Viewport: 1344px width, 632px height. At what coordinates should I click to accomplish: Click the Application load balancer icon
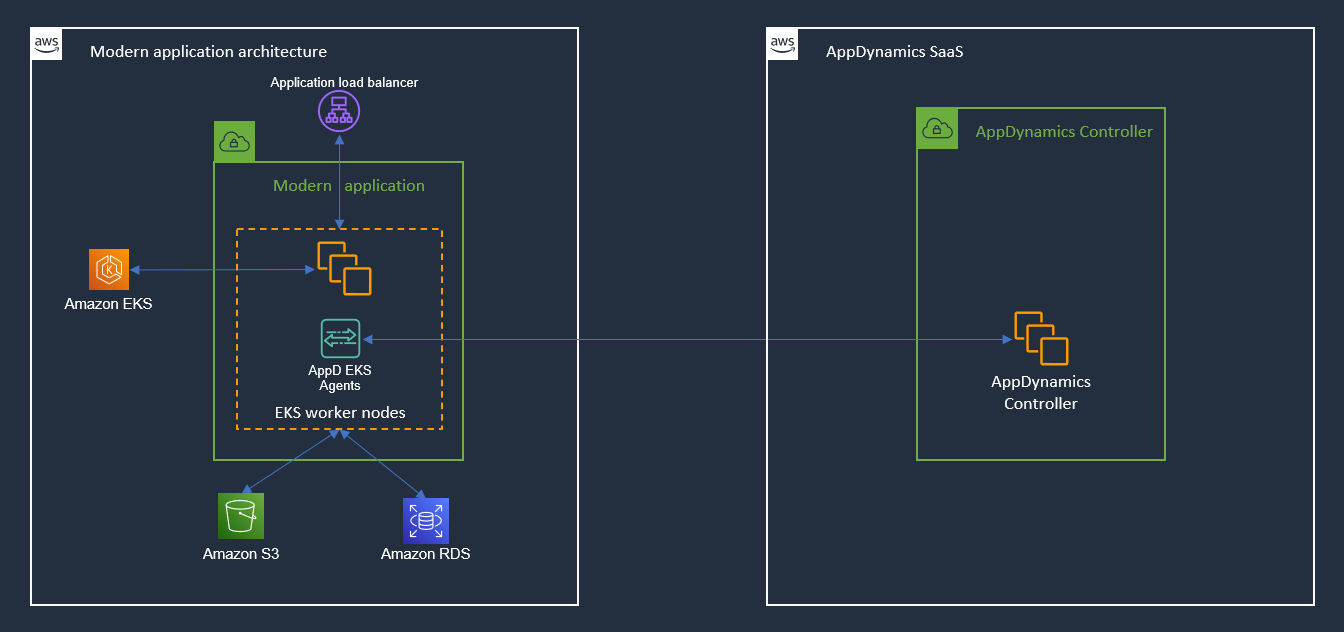tap(338, 111)
